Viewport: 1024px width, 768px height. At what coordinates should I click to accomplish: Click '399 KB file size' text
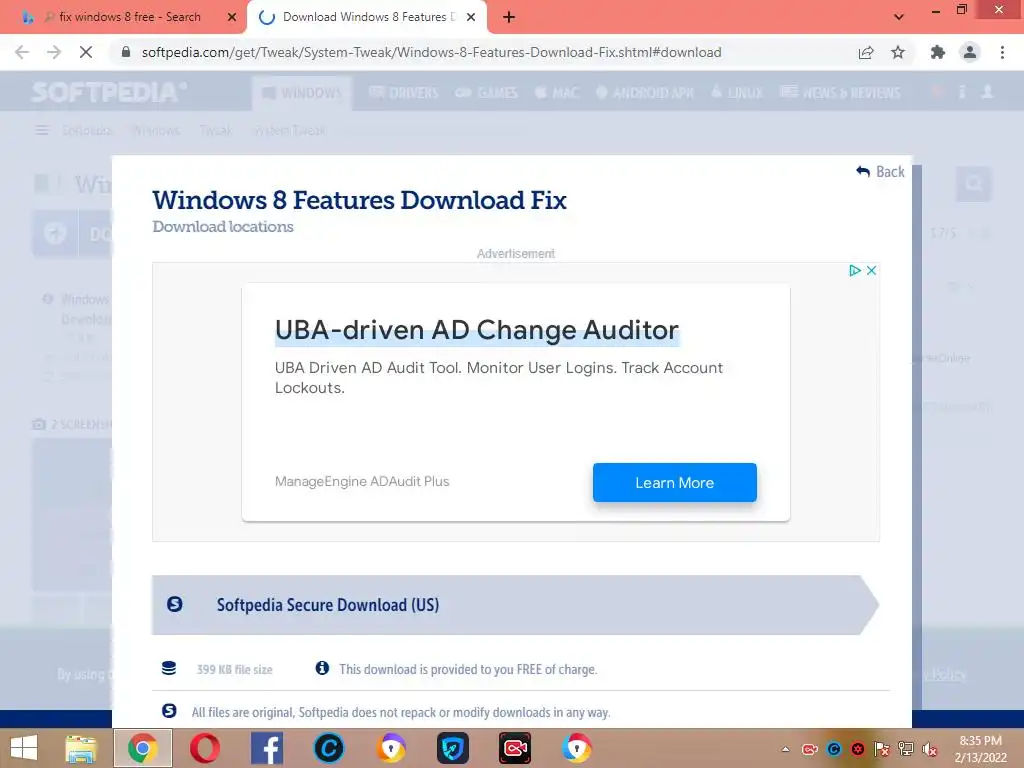234,669
